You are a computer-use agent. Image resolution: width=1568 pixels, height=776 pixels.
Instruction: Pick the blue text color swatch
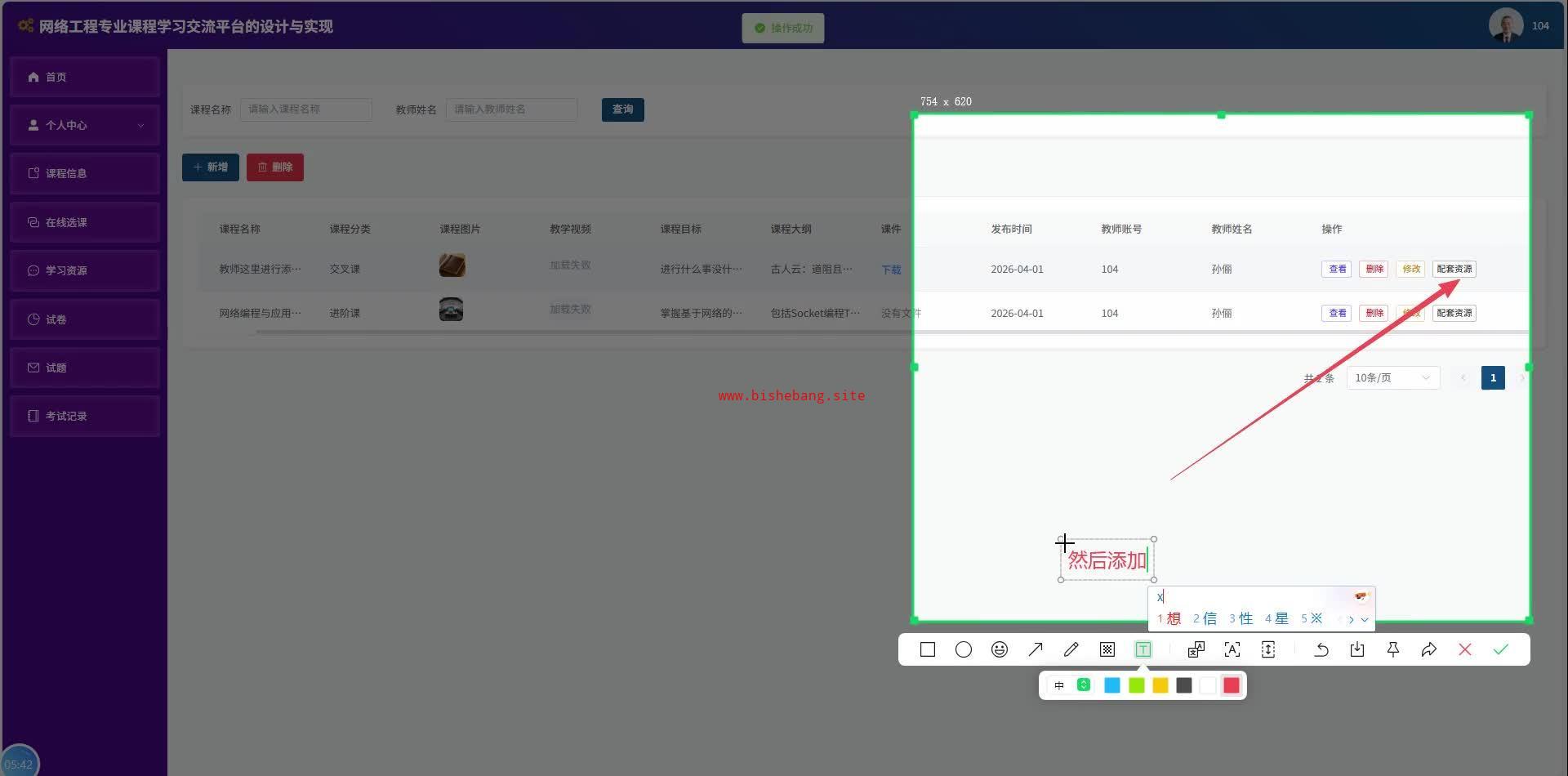(1112, 685)
